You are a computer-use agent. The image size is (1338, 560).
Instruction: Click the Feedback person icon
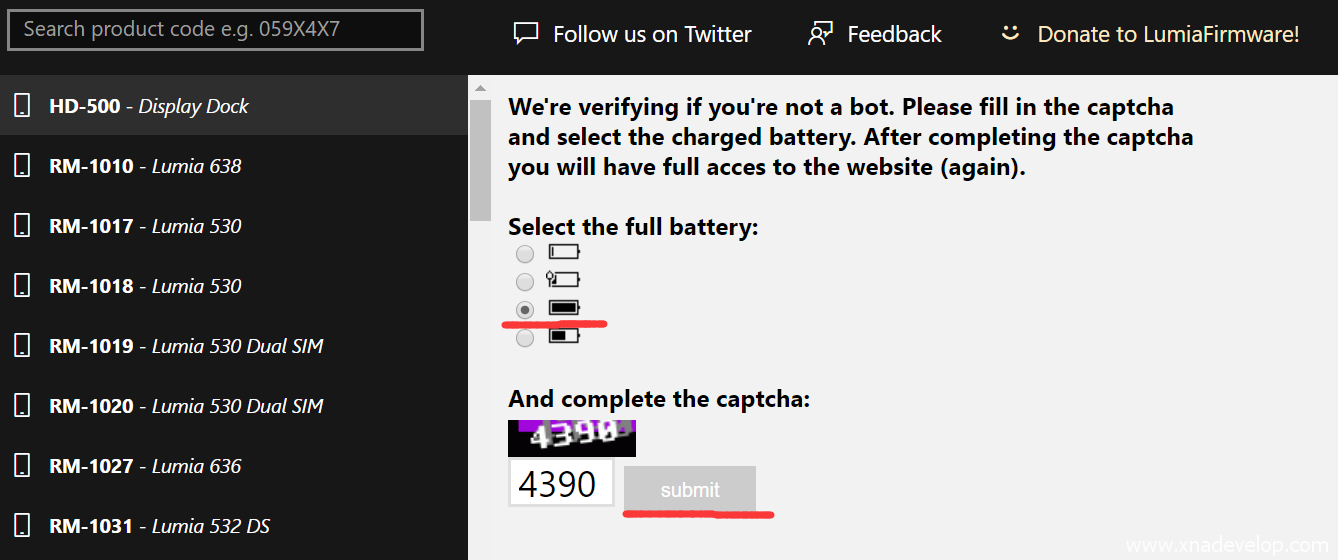820,34
